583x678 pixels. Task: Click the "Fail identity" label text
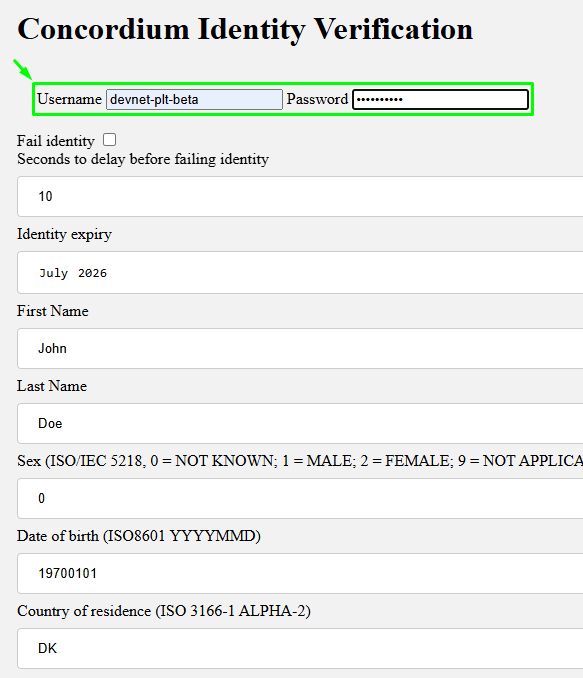pyautogui.click(x=56, y=141)
